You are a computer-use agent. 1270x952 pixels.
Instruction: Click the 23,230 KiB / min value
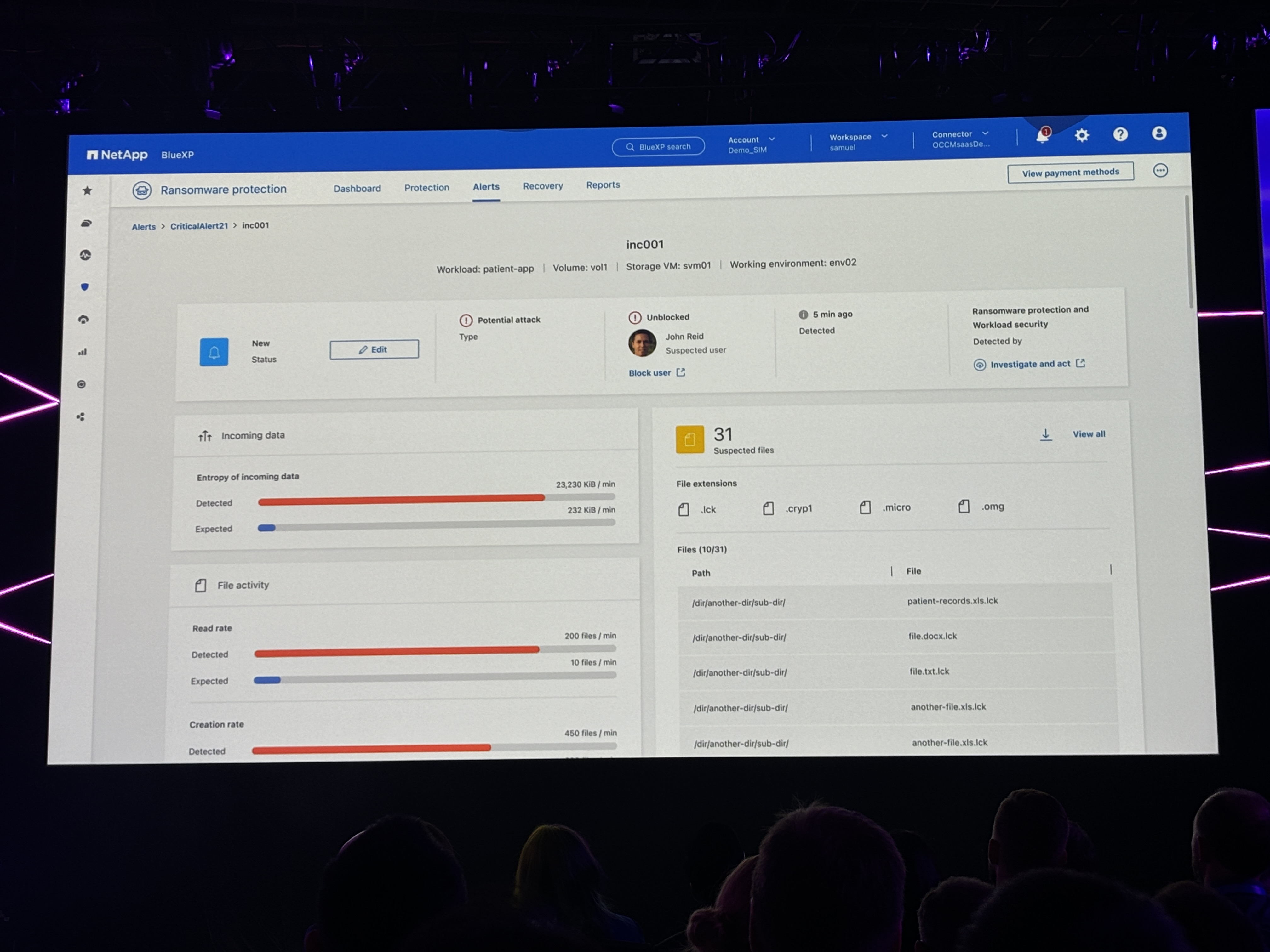[585, 484]
